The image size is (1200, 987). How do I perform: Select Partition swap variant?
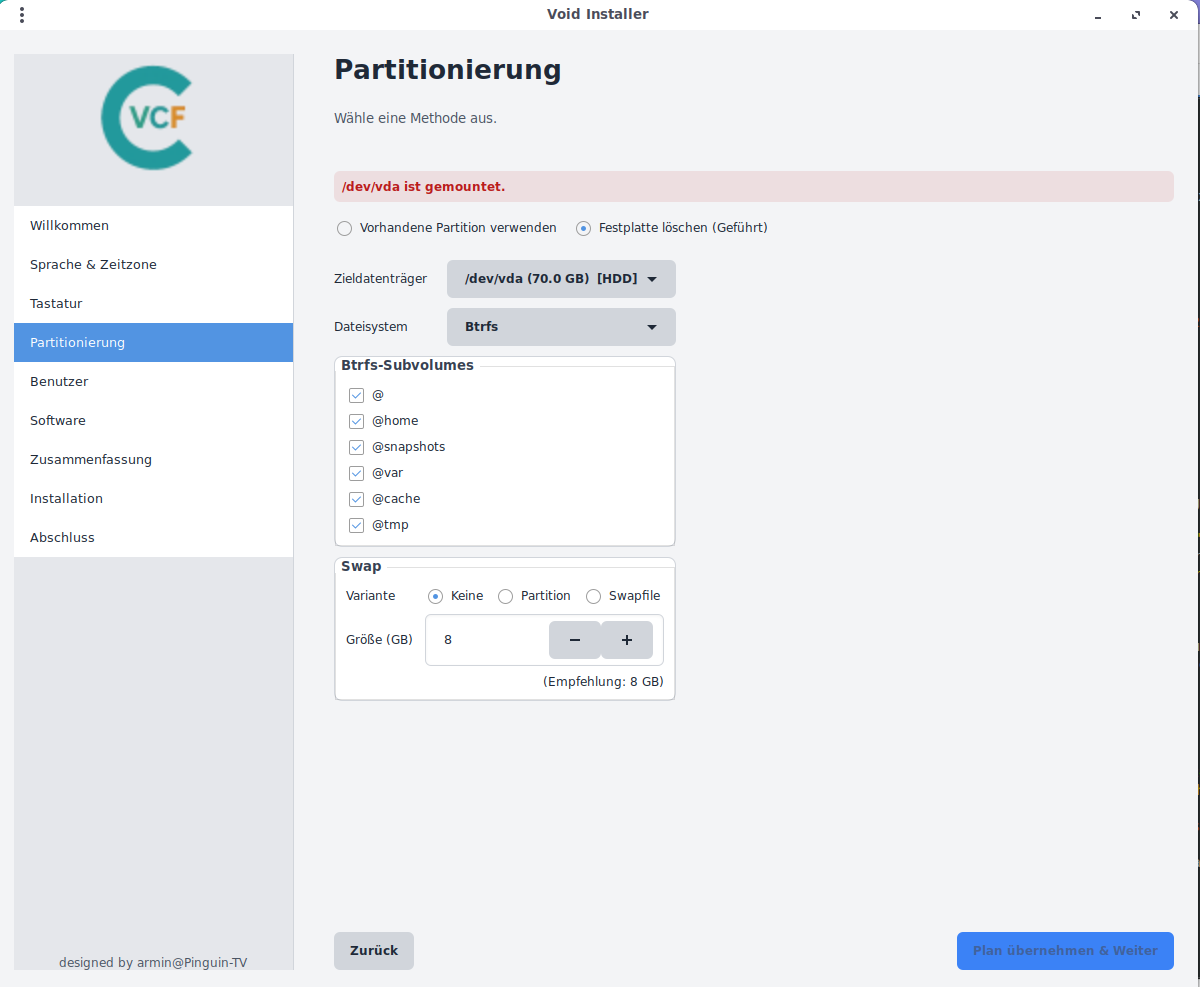[x=506, y=596]
